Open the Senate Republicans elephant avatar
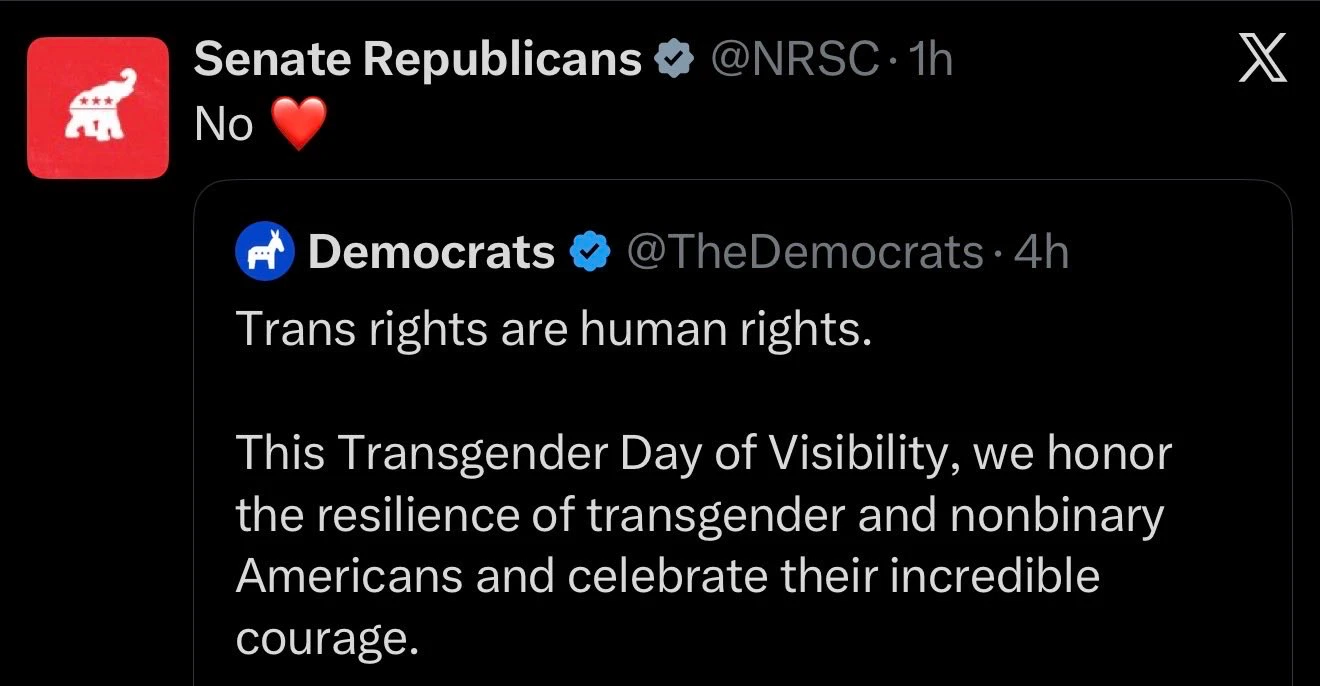1320x686 pixels. (98, 108)
